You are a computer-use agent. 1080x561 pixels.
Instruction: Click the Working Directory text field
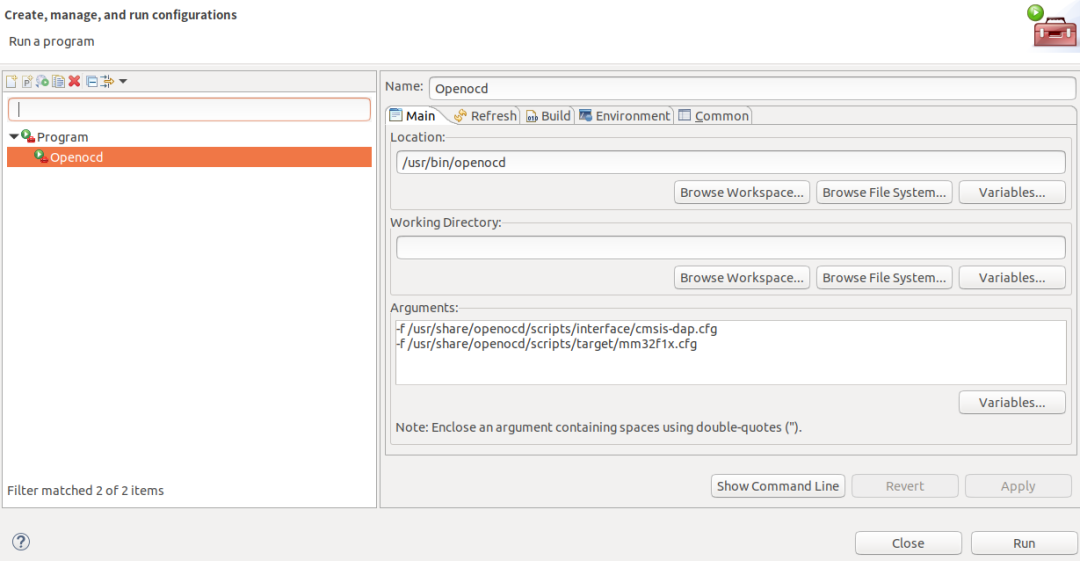(x=731, y=247)
